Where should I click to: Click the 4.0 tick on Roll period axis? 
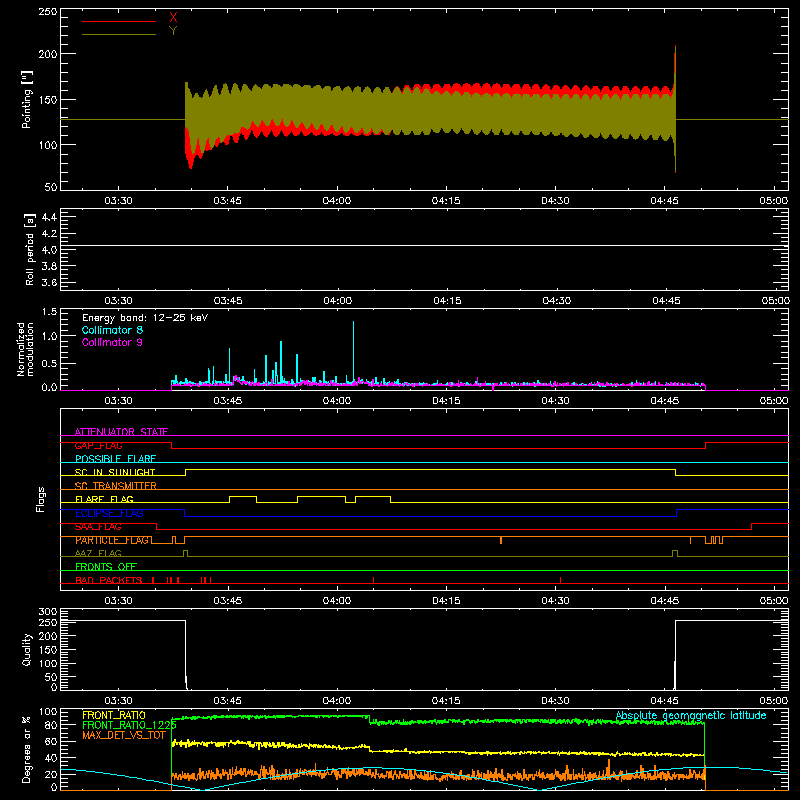click(x=49, y=250)
